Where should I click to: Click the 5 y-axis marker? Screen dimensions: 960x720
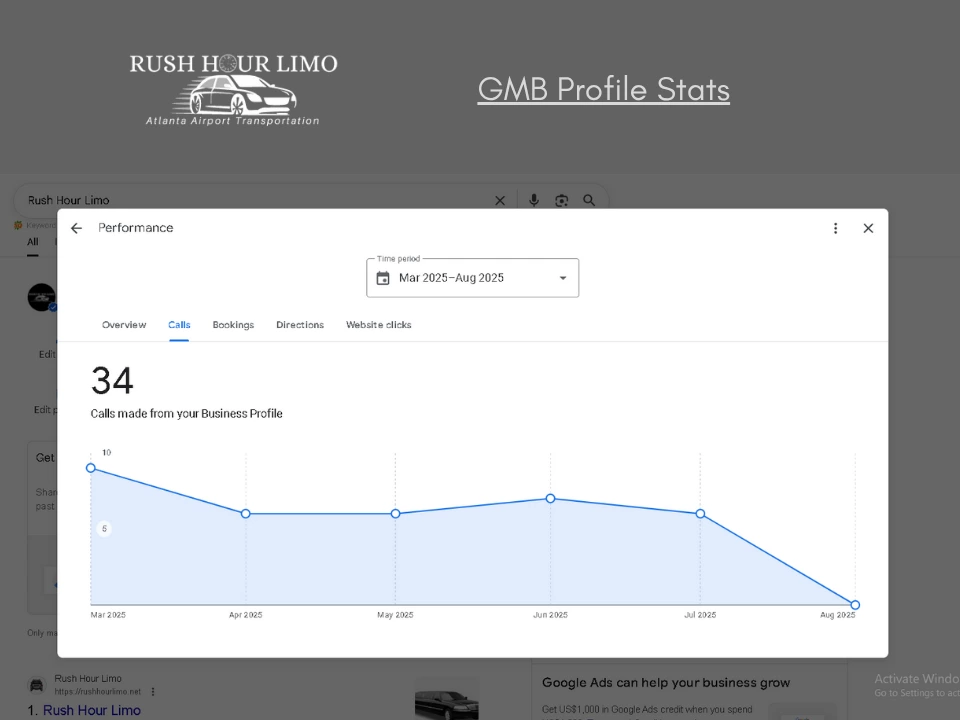[104, 529]
